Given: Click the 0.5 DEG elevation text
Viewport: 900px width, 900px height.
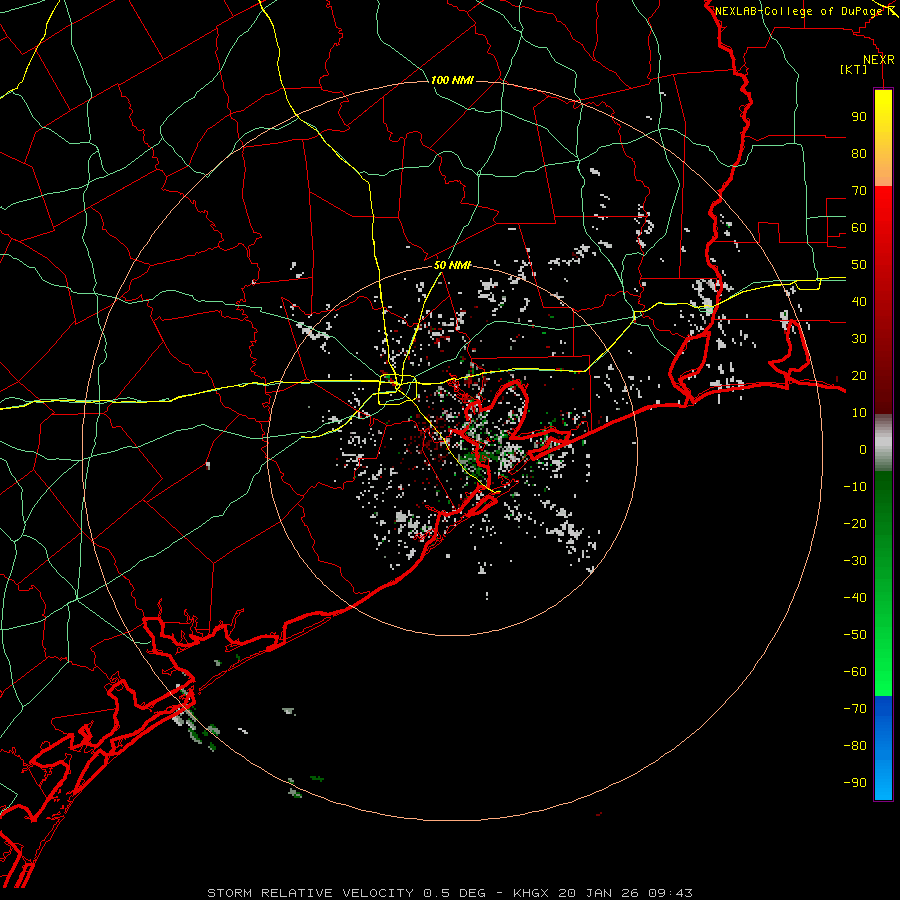Looking at the screenshot, I should (x=455, y=893).
